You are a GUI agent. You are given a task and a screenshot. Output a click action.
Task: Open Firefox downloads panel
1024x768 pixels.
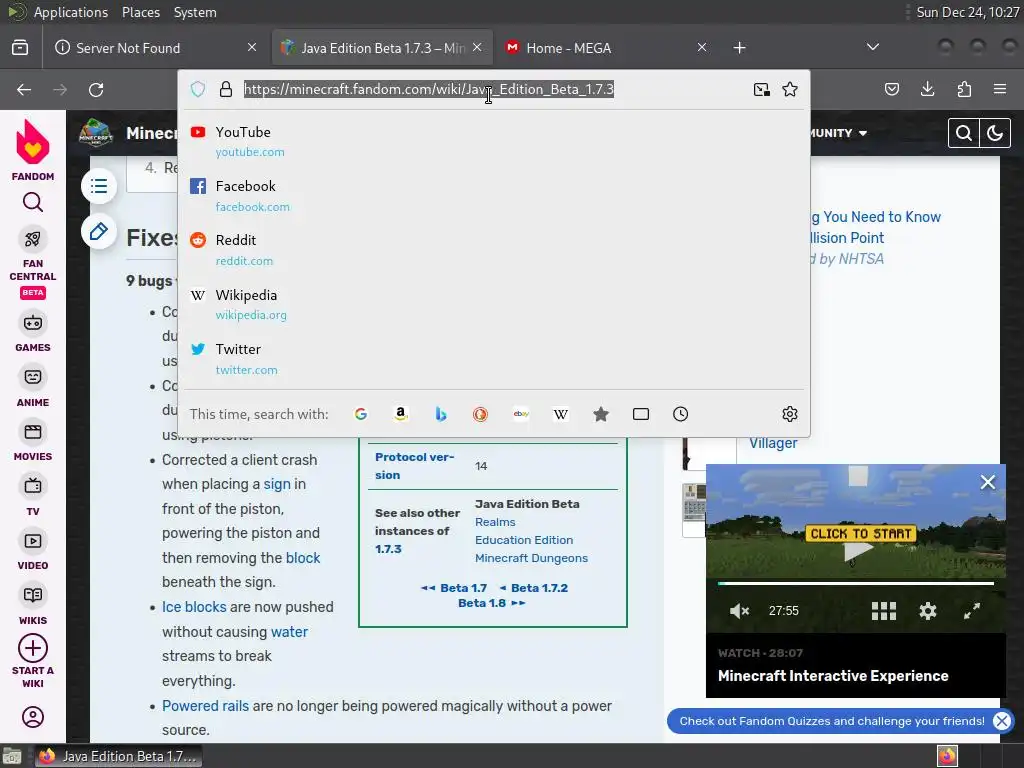point(927,89)
